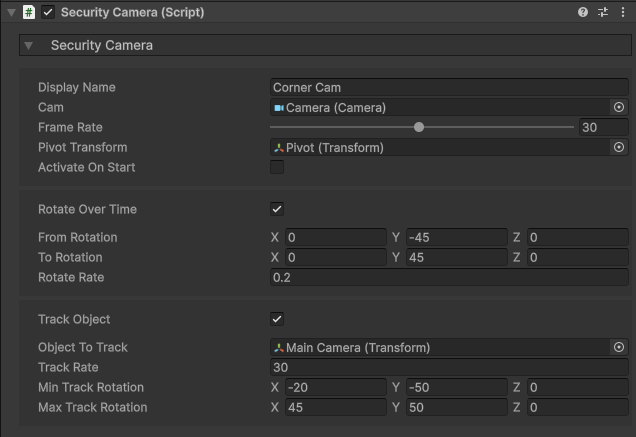This screenshot has width=636, height=437.
Task: Select the Frame Rate value box
Action: tap(603, 127)
